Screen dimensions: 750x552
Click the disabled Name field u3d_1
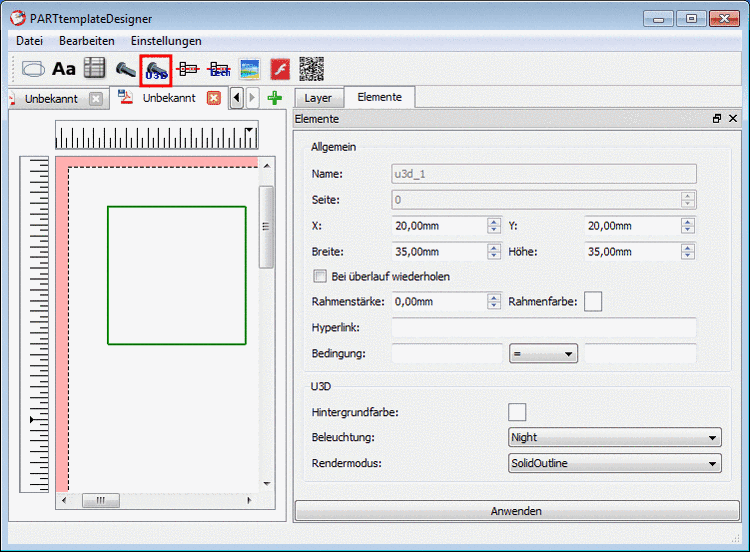click(544, 174)
